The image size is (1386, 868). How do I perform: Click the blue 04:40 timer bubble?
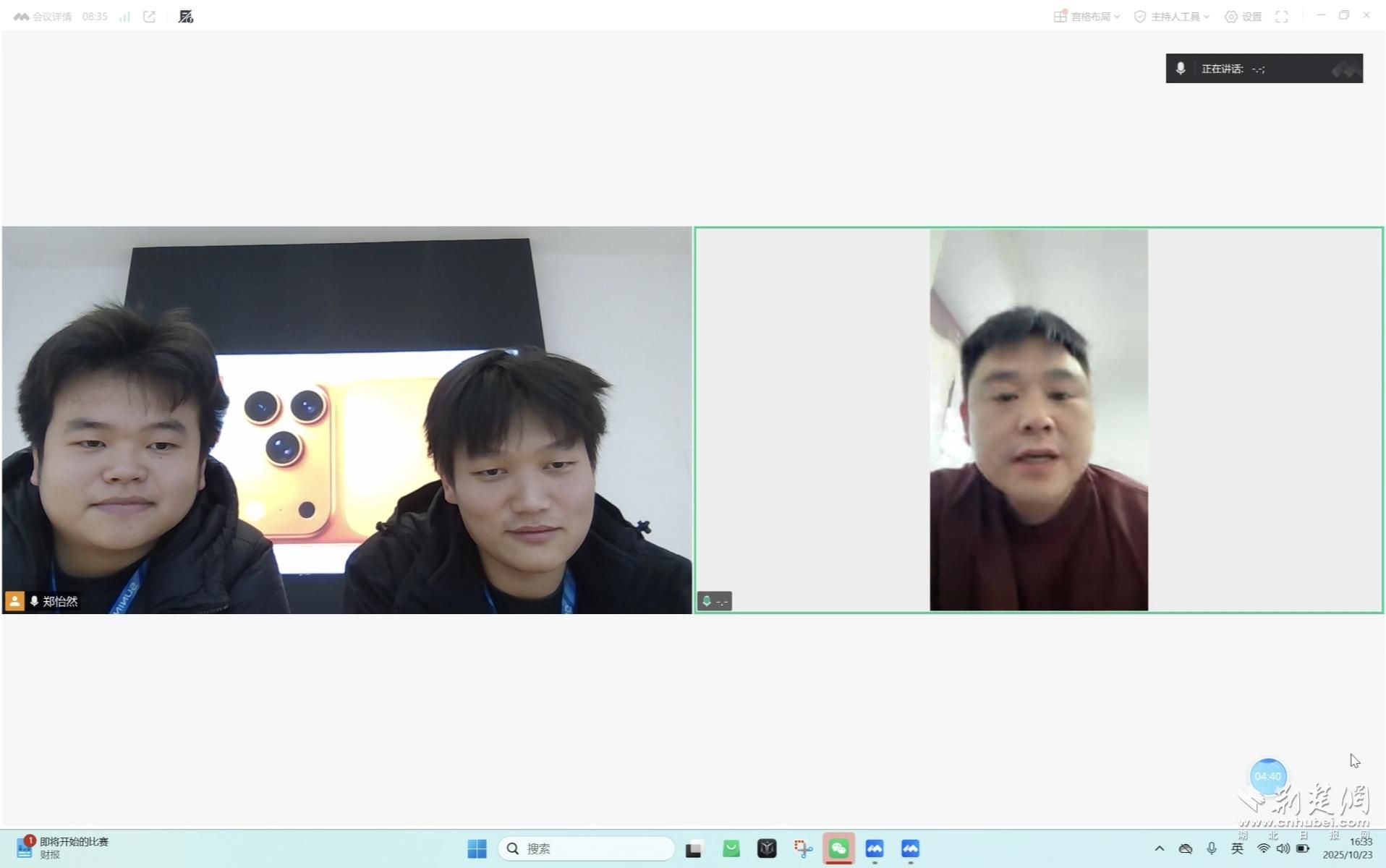pos(1267,776)
